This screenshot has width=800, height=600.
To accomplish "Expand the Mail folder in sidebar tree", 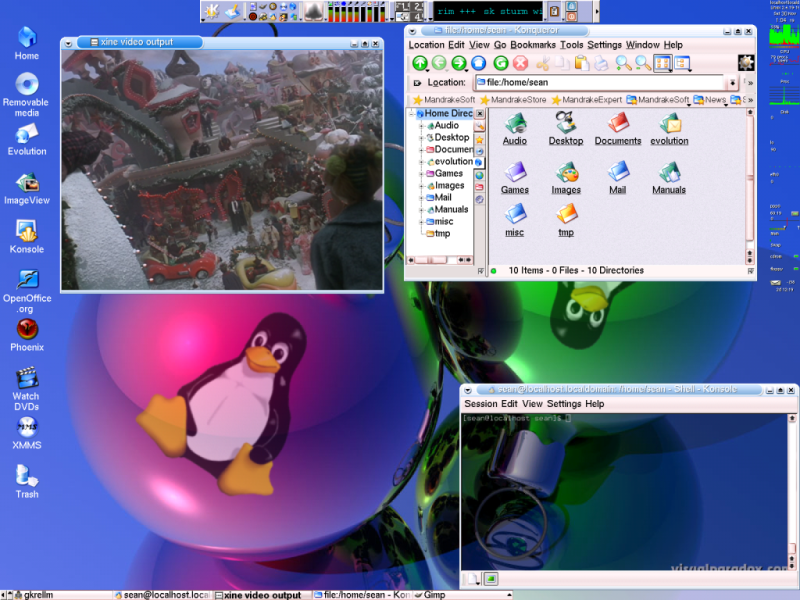I will click(421, 197).
